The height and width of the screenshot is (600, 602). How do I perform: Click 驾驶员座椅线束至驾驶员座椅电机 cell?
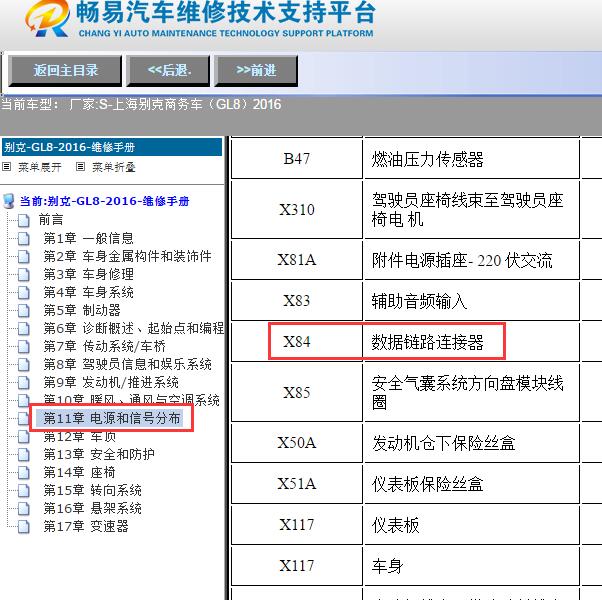pos(471,210)
